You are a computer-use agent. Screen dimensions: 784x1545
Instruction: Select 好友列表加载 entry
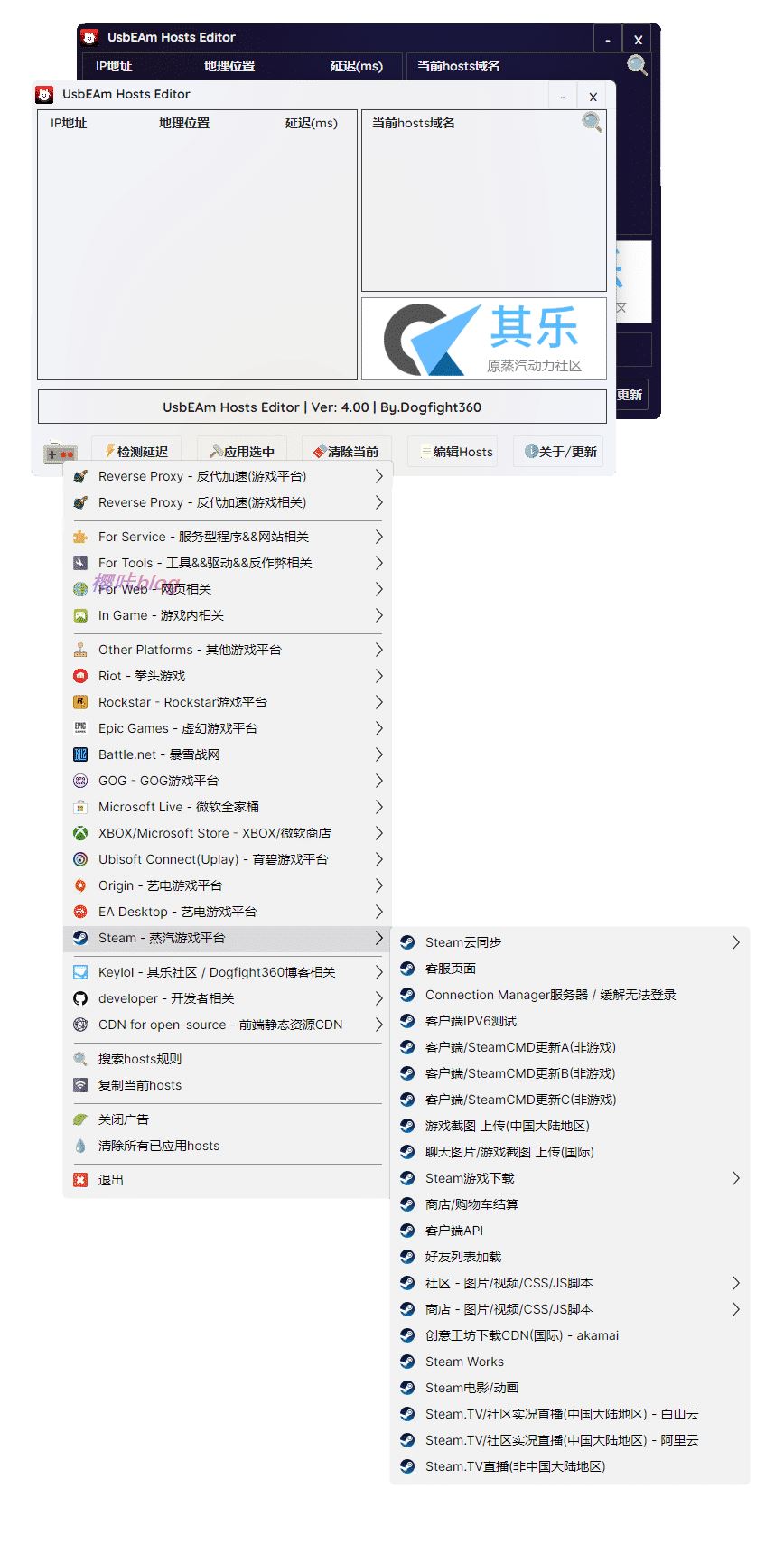coord(570,1257)
